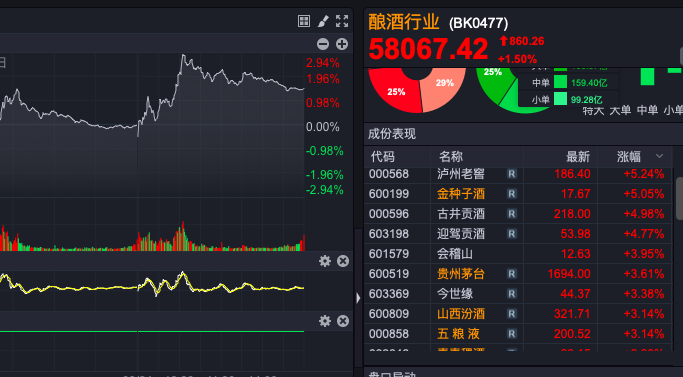The height and width of the screenshot is (377, 683).
Task: Click the constituent list vertical scrollbar
Action: tap(679, 198)
